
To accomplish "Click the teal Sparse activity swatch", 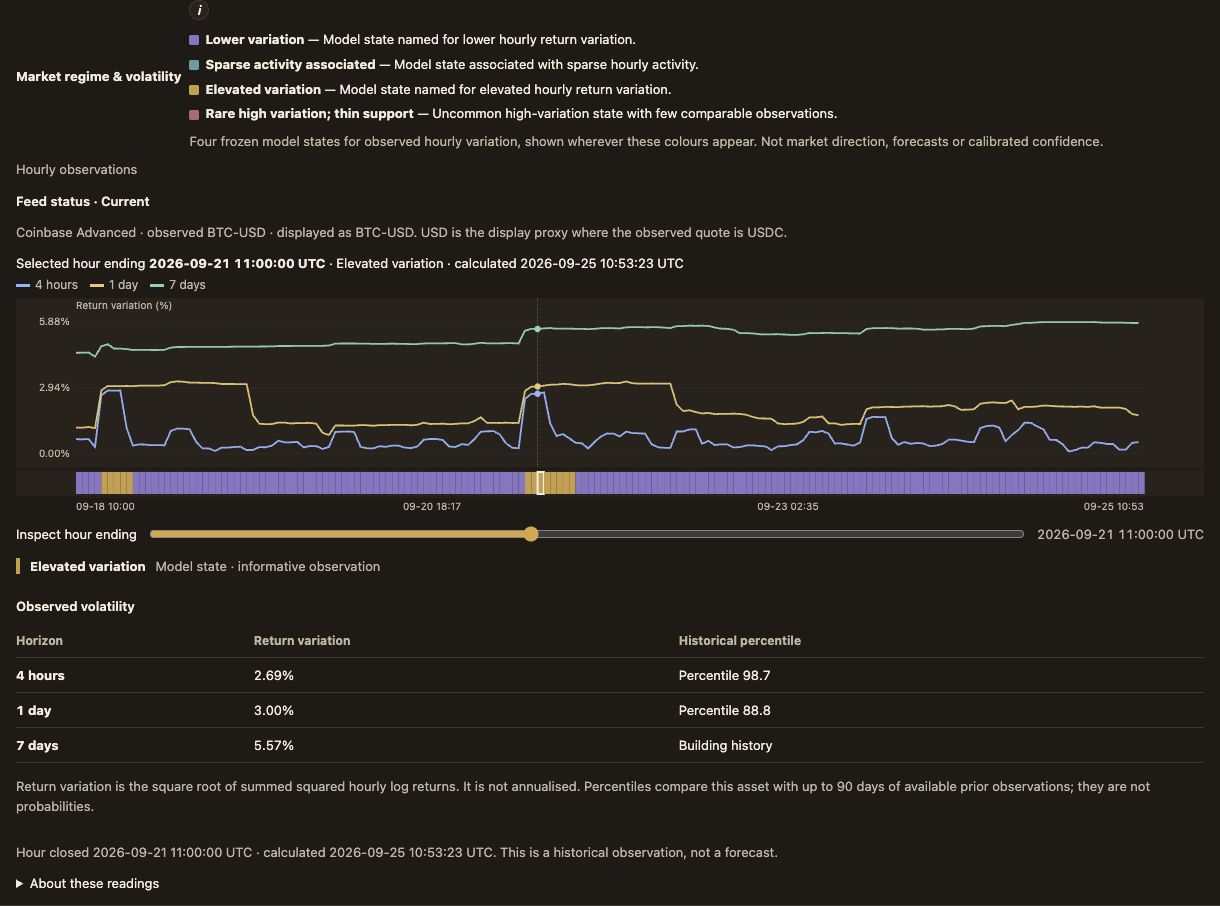I will click(194, 65).
